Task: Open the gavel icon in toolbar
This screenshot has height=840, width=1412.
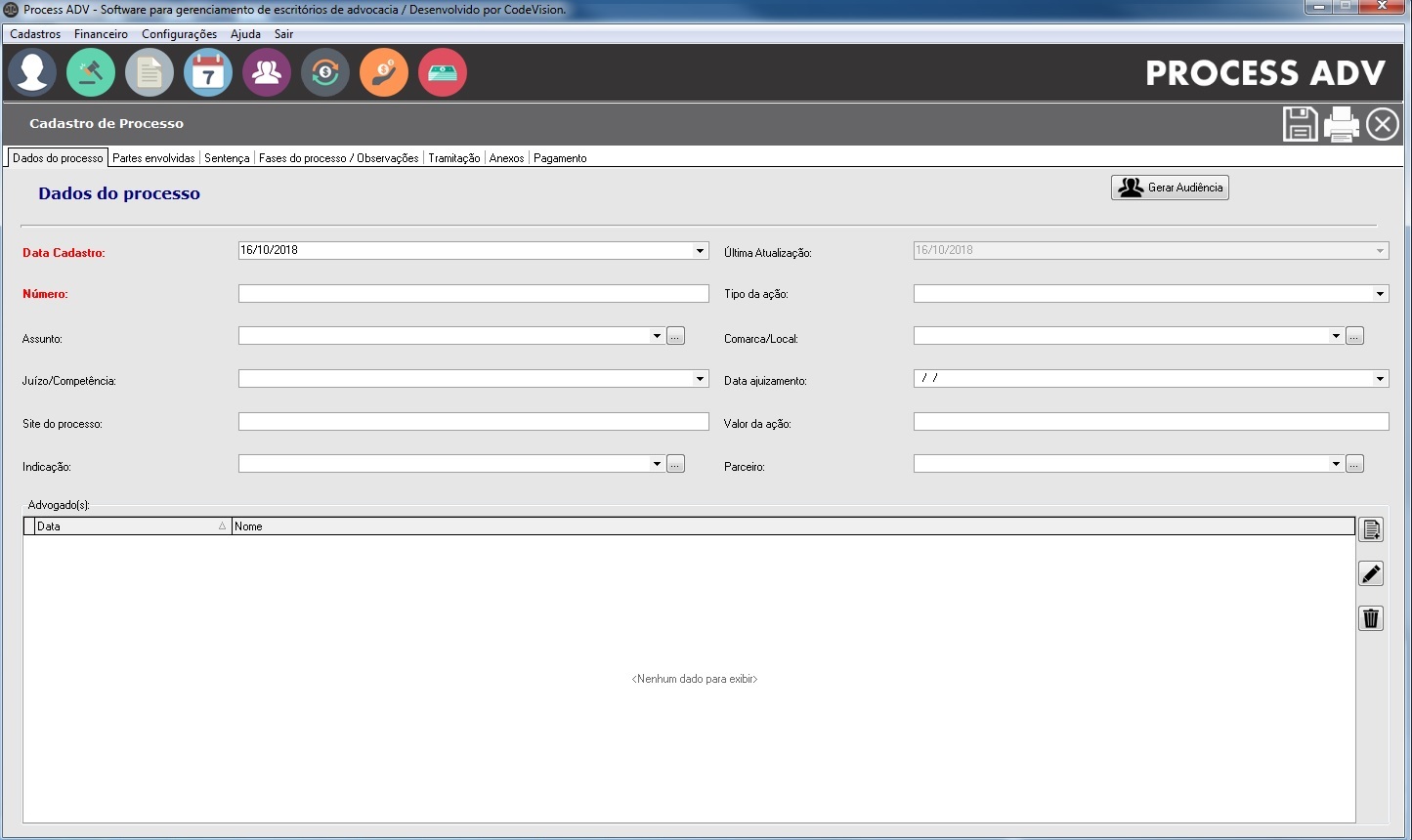Action: pyautogui.click(x=91, y=73)
